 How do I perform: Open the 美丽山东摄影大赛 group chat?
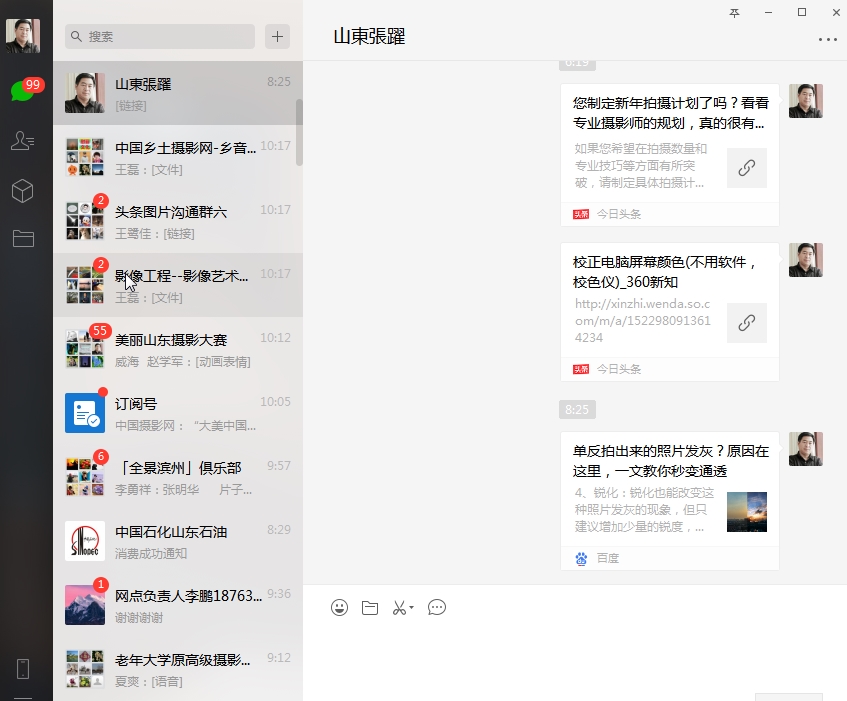(177, 348)
